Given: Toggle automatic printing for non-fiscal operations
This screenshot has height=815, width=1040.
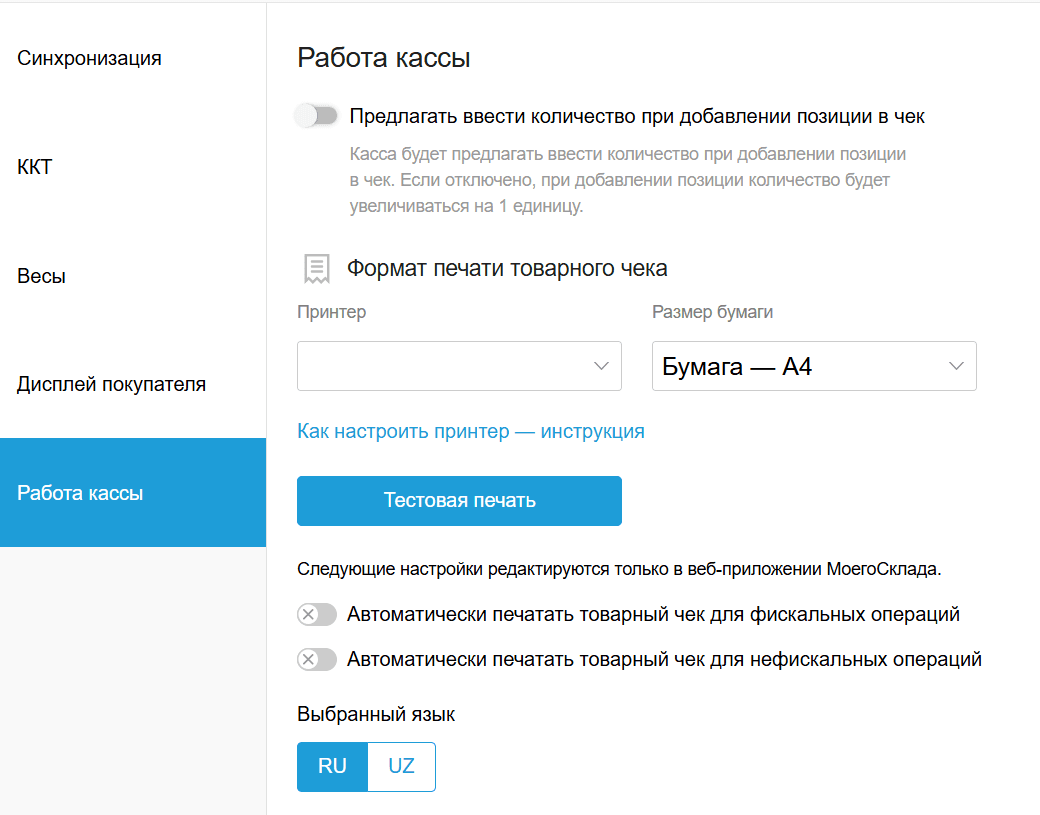Looking at the screenshot, I should [316, 659].
